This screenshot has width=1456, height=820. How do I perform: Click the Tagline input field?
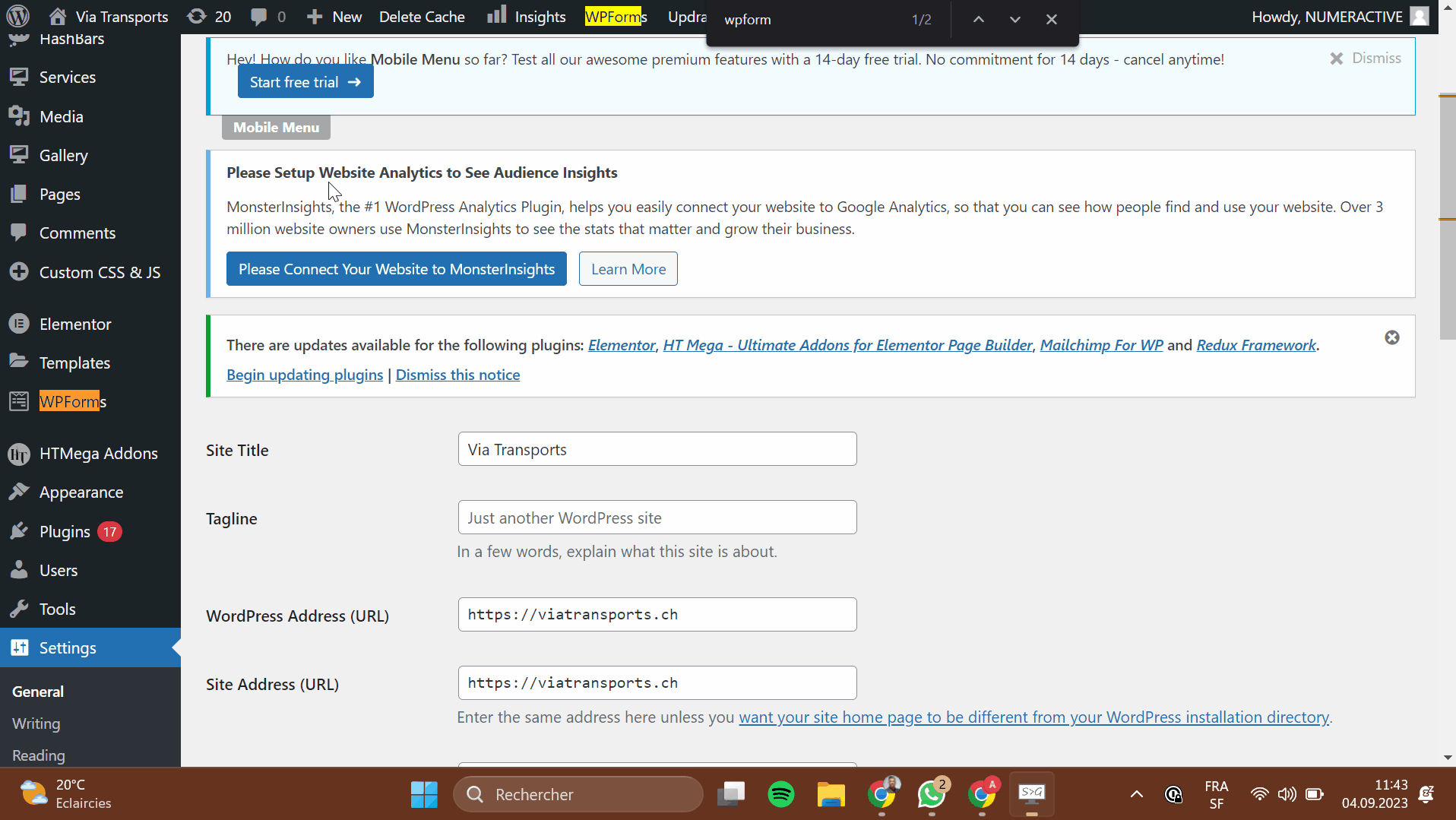click(x=657, y=518)
